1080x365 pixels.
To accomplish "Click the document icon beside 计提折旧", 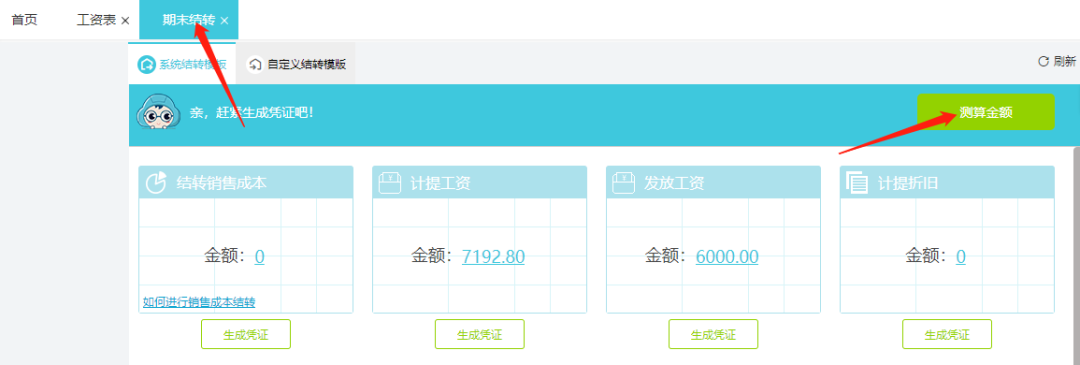I will pos(858,183).
